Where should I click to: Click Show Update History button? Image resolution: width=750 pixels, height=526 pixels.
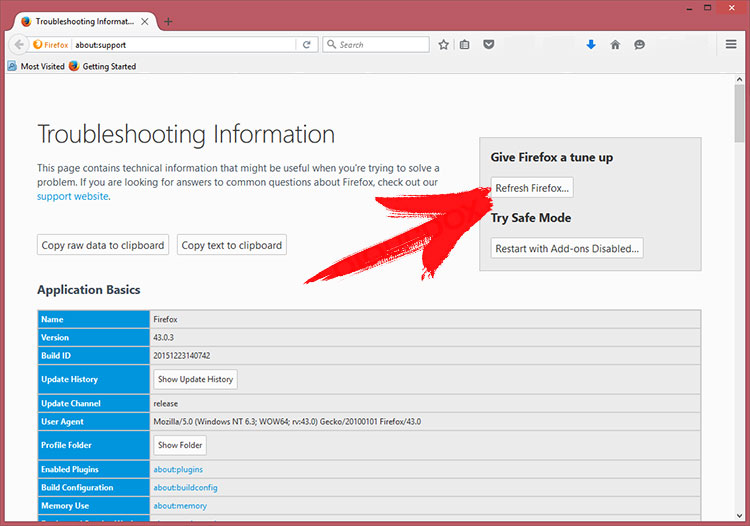coord(195,379)
